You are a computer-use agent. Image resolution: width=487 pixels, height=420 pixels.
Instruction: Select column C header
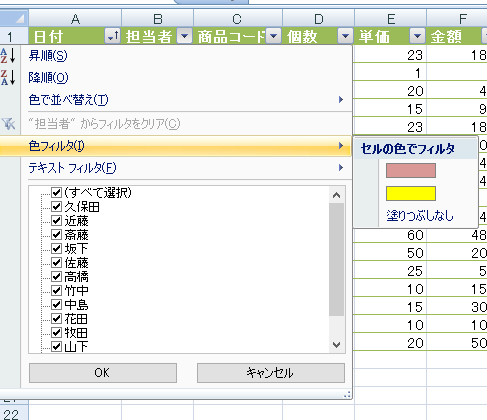[x=238, y=19]
